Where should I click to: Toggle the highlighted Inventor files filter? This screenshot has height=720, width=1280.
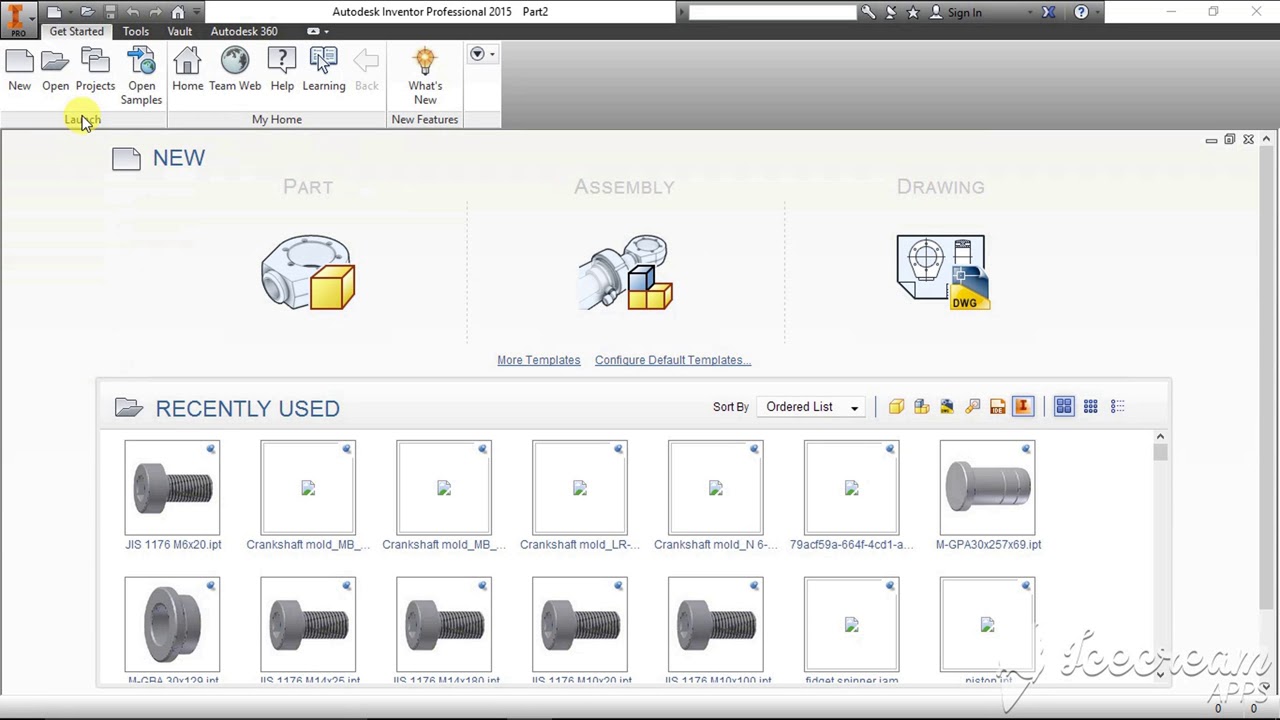click(x=1022, y=406)
